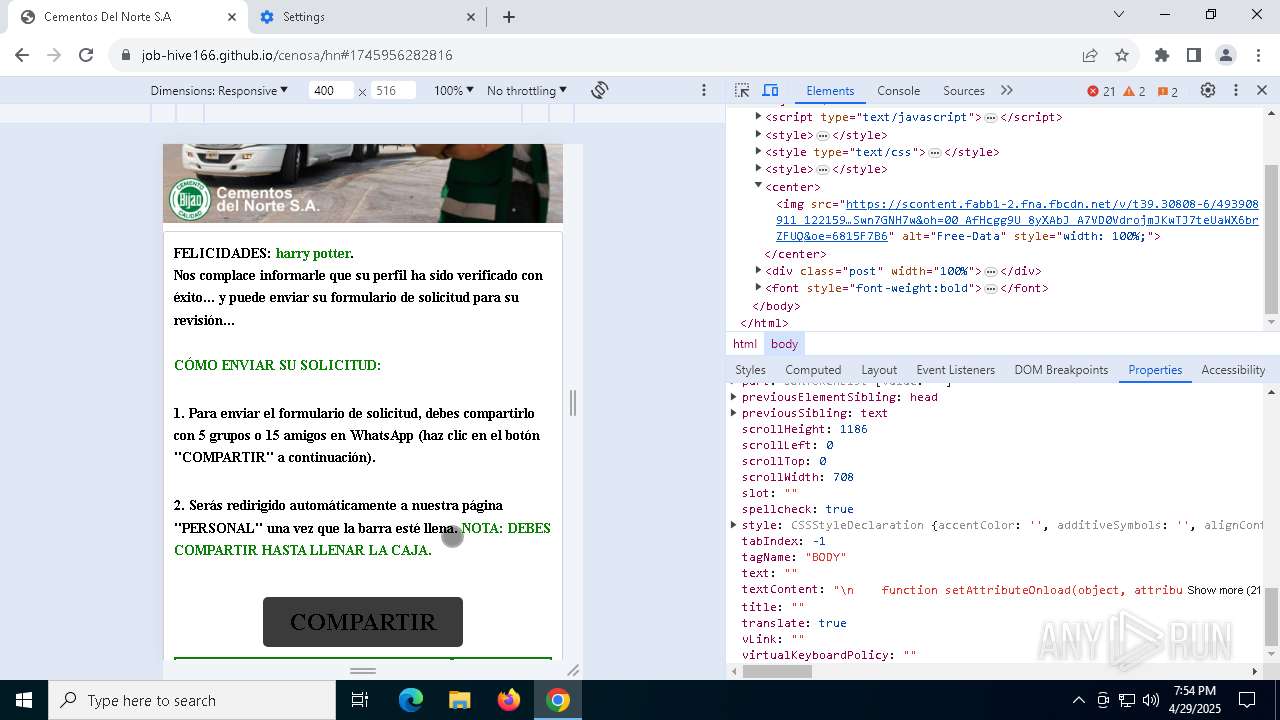Click the img src URL link
The image size is (1280, 720).
pos(1017,220)
